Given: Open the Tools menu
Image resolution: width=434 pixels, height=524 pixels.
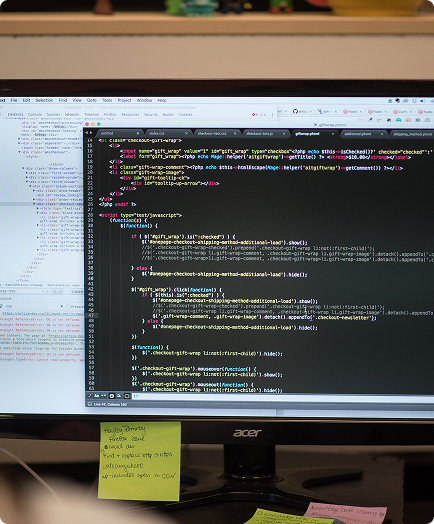Looking at the screenshot, I should click(x=107, y=100).
